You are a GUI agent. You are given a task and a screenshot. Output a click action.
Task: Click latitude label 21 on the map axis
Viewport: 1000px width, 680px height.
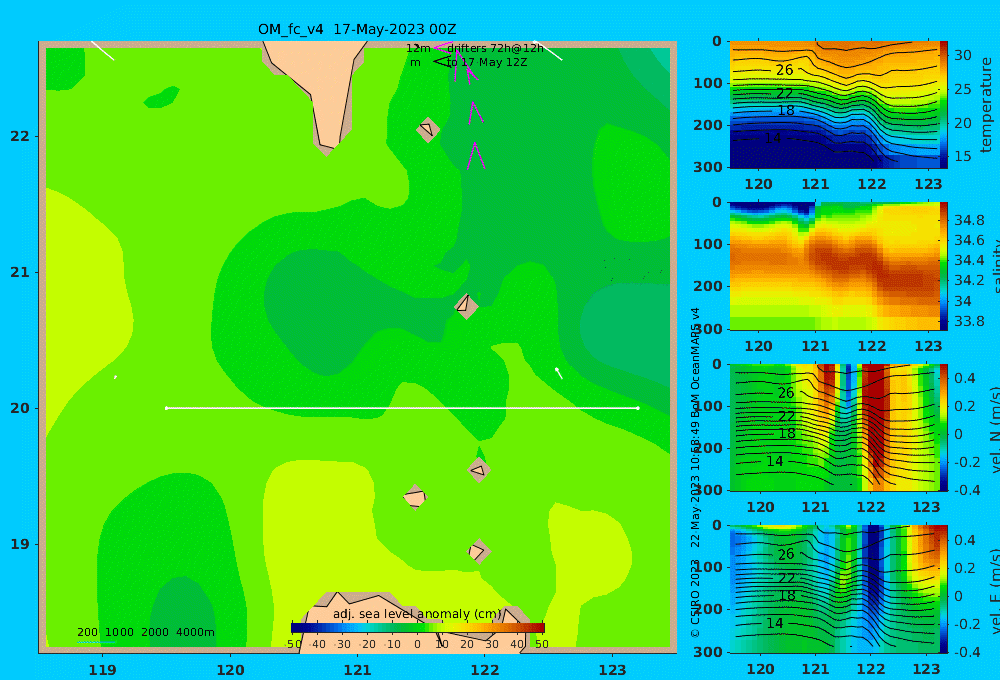[x=20, y=272]
